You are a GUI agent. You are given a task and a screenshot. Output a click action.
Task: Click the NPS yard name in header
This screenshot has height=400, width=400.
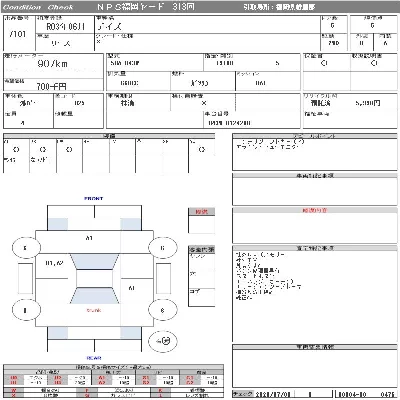[x=146, y=7]
